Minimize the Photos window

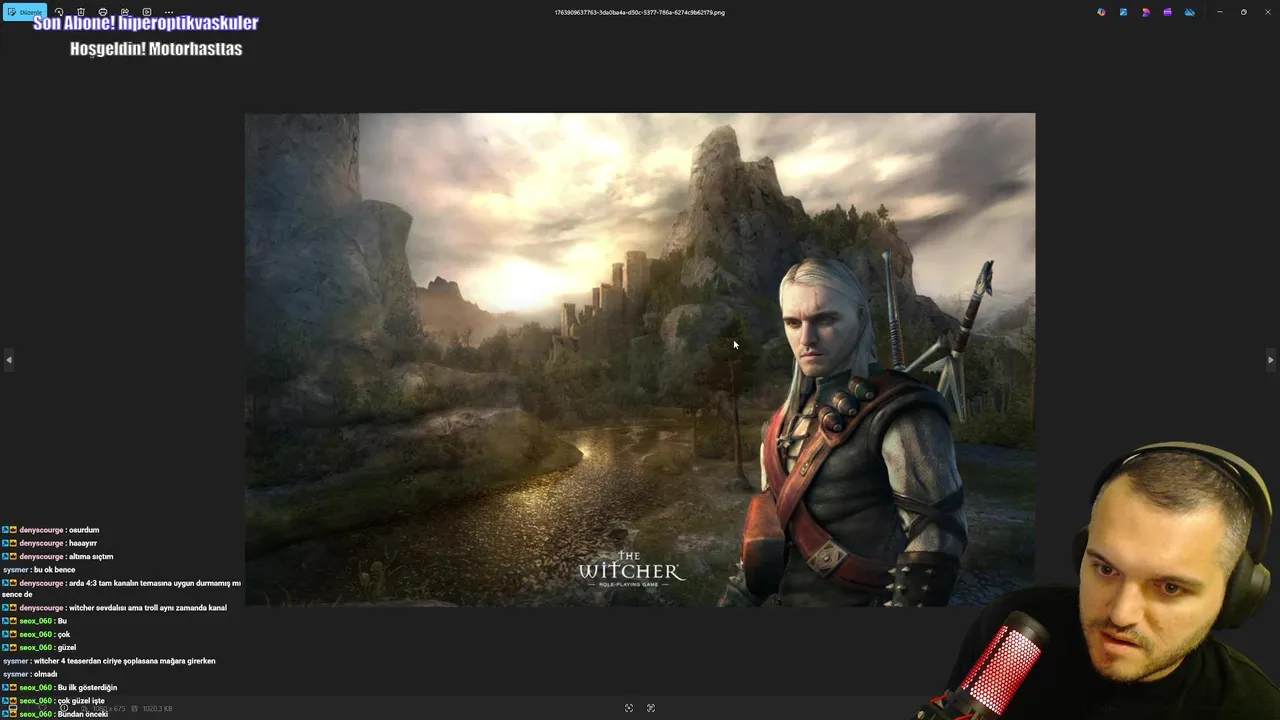(x=1220, y=12)
